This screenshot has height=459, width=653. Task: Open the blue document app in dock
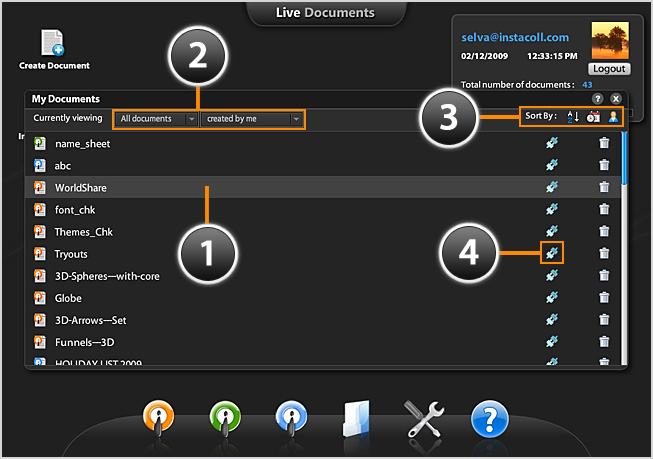coord(292,418)
